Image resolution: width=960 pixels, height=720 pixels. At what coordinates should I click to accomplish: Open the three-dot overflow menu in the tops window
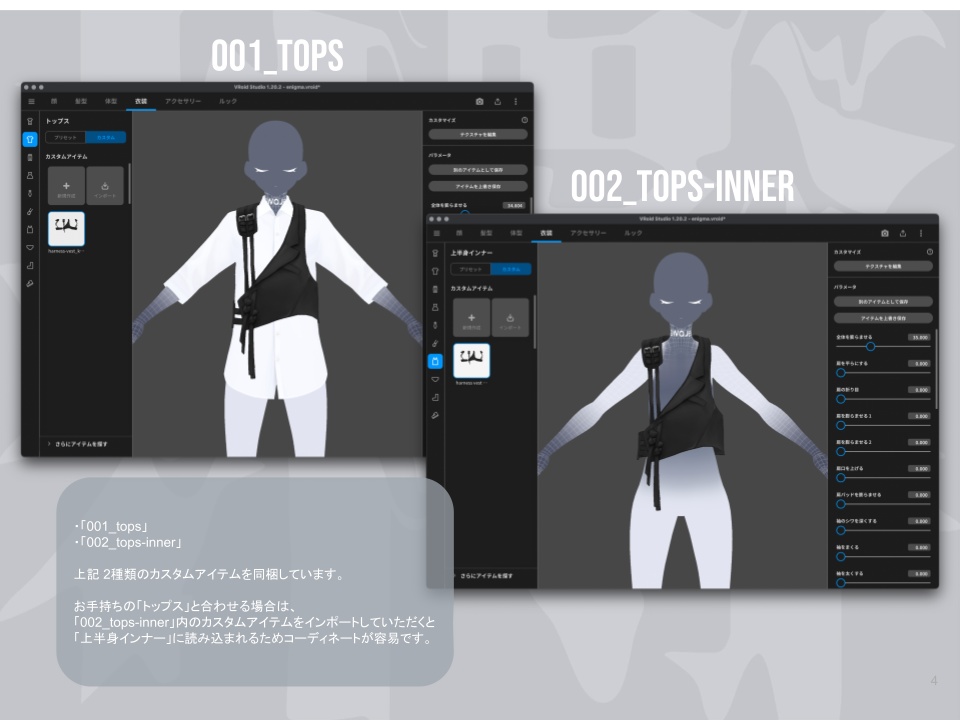515,102
